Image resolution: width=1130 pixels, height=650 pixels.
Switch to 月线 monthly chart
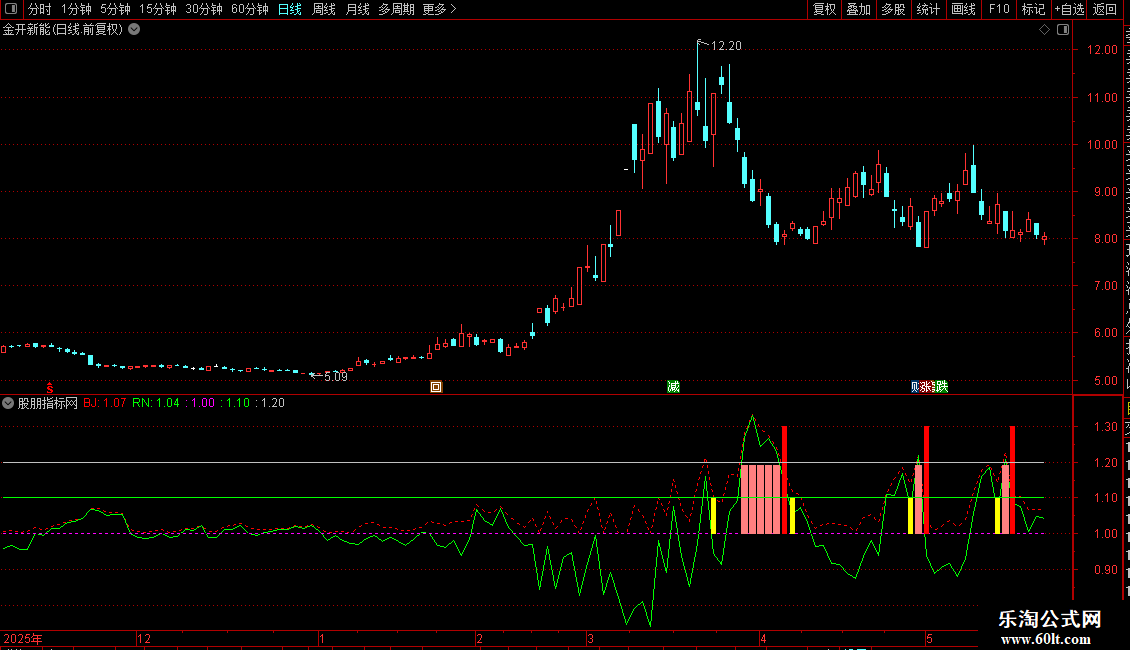(357, 9)
